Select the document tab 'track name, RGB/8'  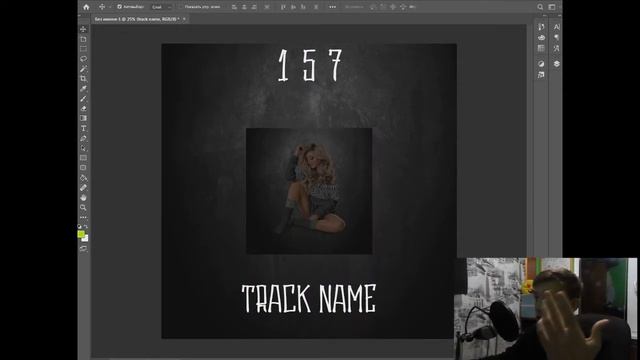tap(137, 19)
